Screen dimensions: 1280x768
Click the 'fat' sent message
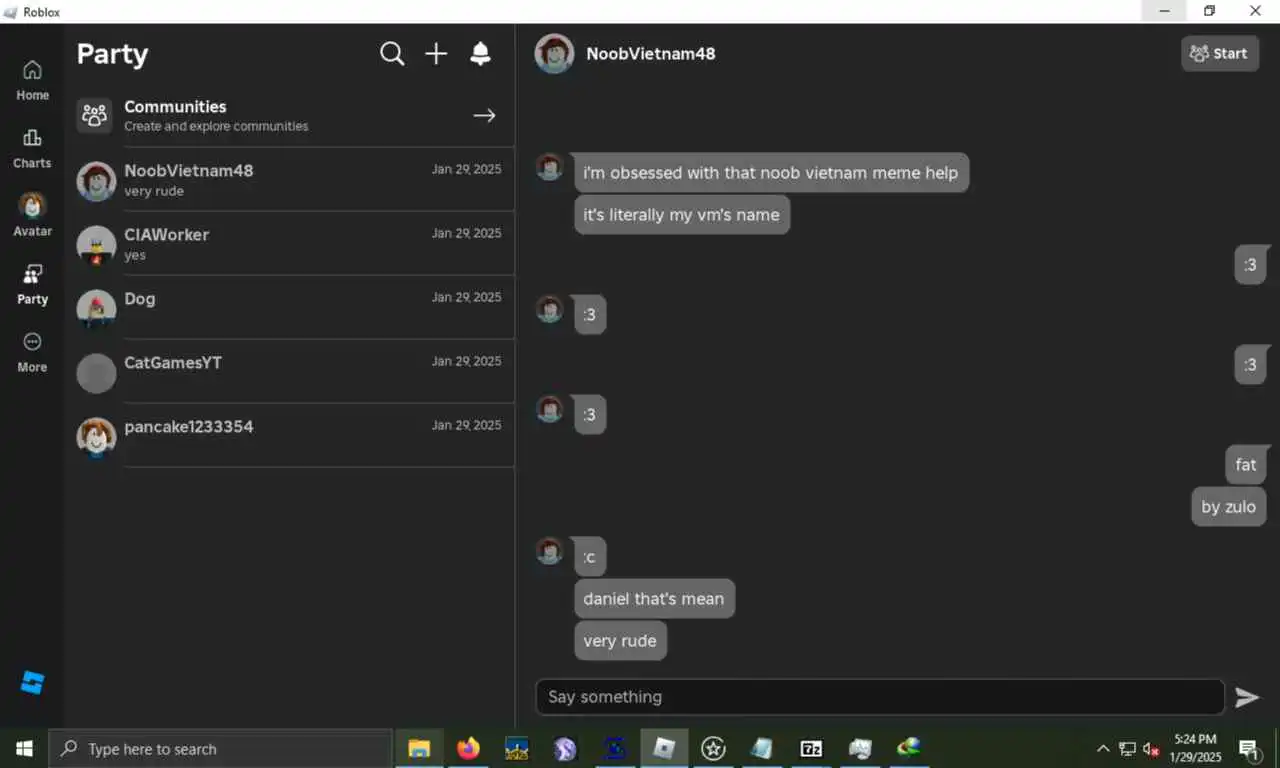tap(1246, 465)
